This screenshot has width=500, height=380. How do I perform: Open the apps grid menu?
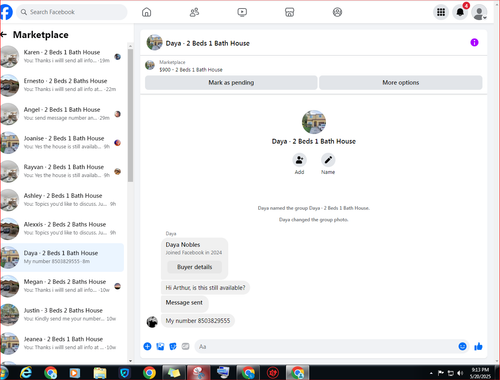(x=441, y=12)
